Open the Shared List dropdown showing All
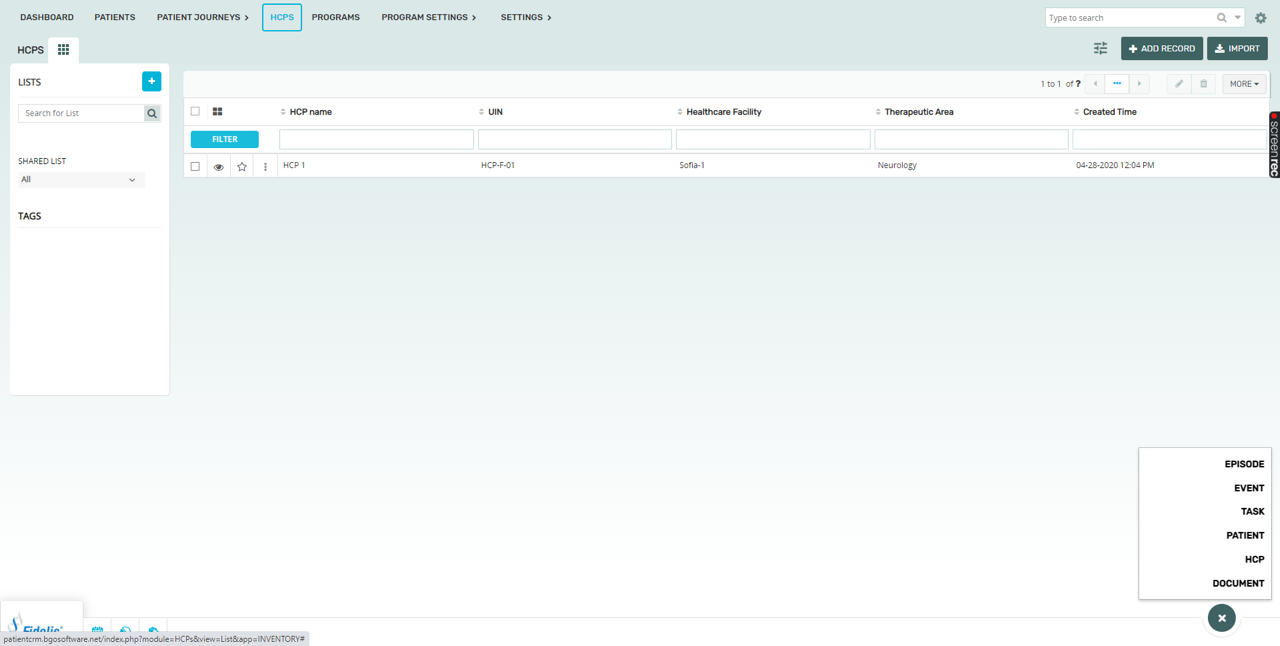The height and width of the screenshot is (646, 1280). pos(81,180)
